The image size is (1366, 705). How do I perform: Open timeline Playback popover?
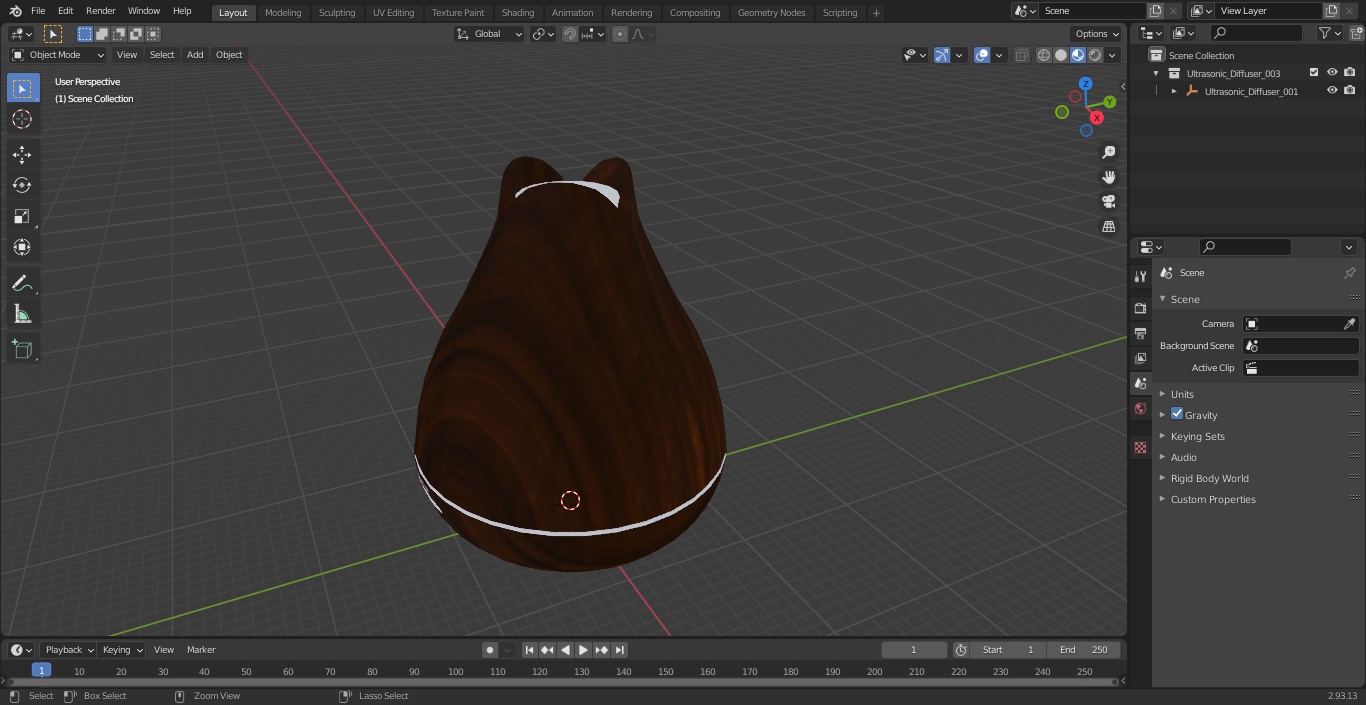68,650
